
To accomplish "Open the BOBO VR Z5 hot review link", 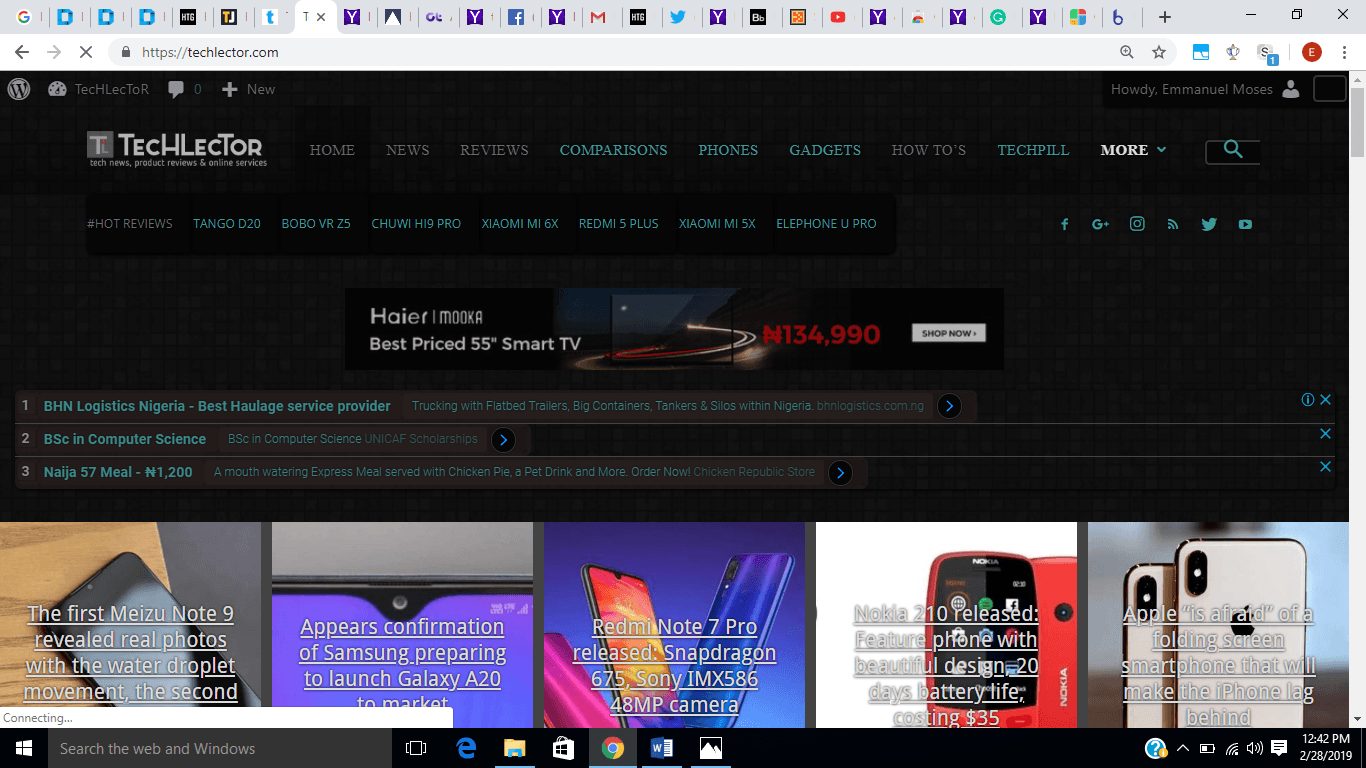I will pyautogui.click(x=316, y=224).
